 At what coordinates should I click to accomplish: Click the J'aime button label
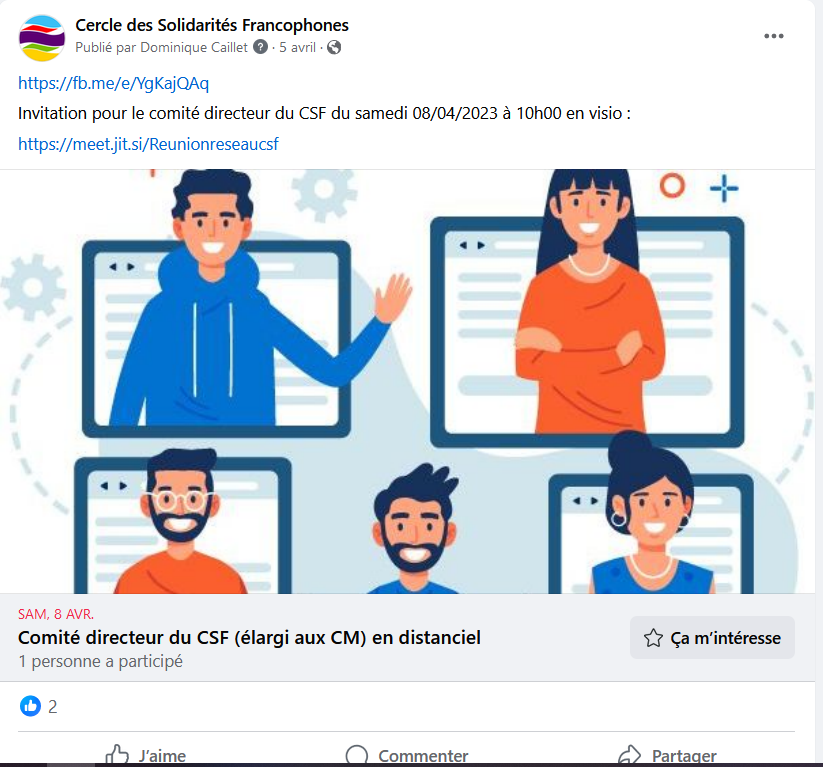(x=162, y=755)
